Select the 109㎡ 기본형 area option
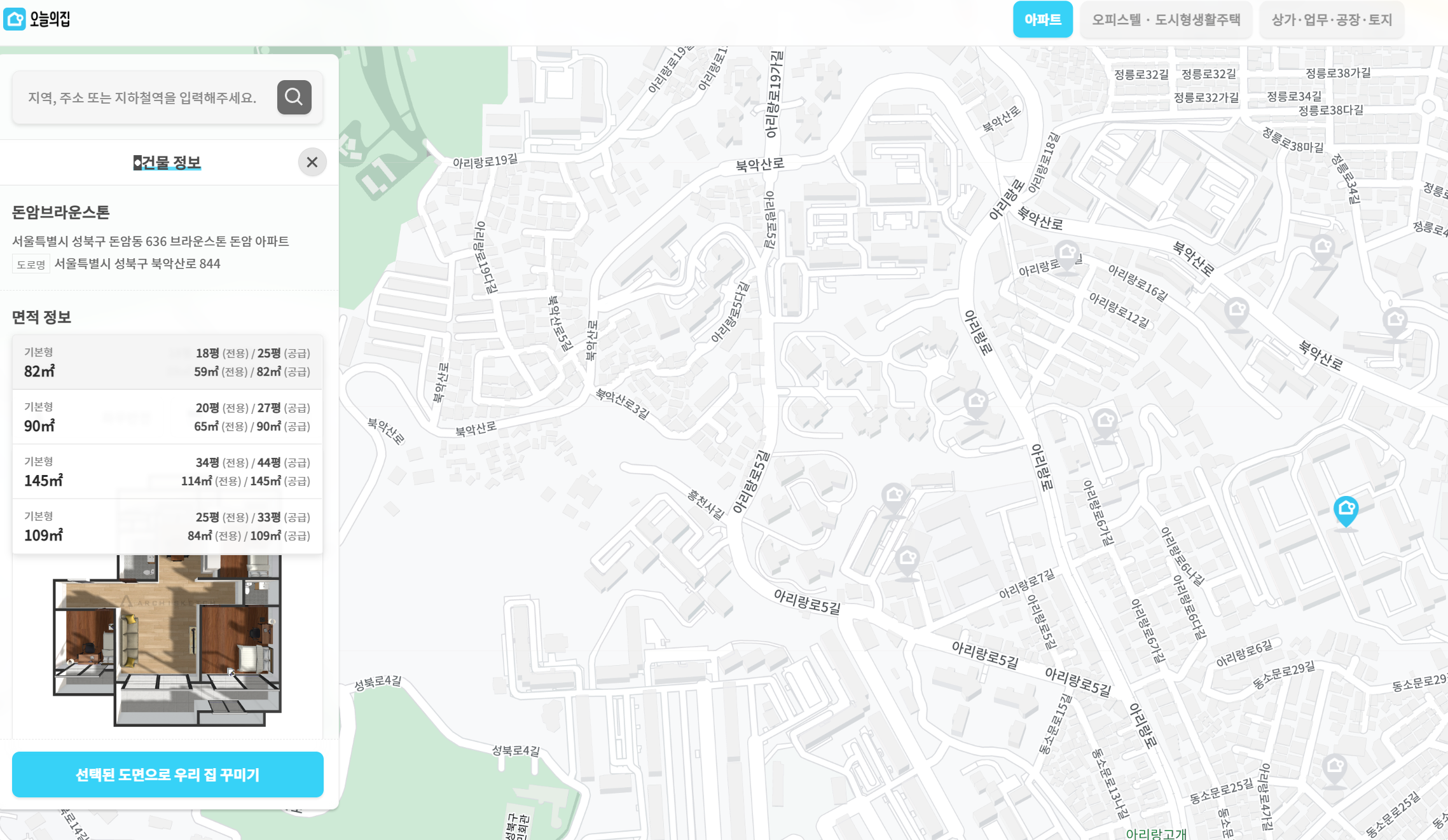The height and width of the screenshot is (840, 1448). [167, 527]
